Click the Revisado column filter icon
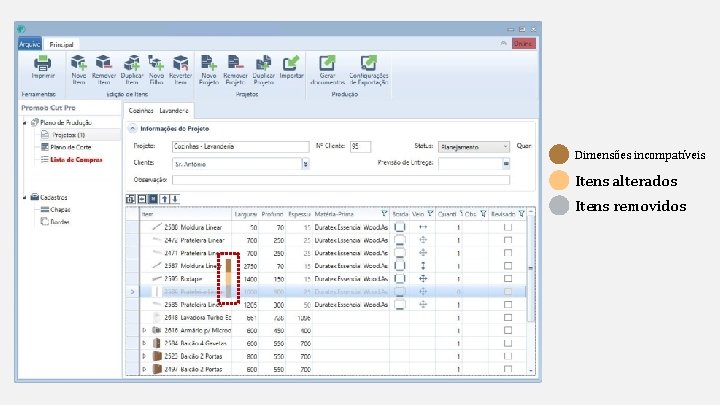 521,214
